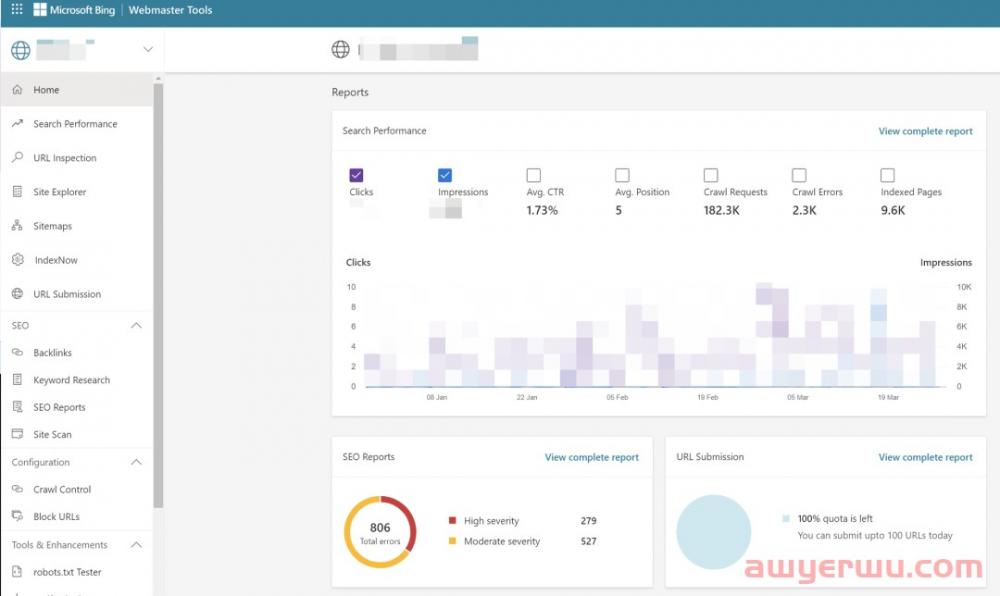Click the Site Explorer icon
Screen dimensions: 1000x596
pos(17,192)
